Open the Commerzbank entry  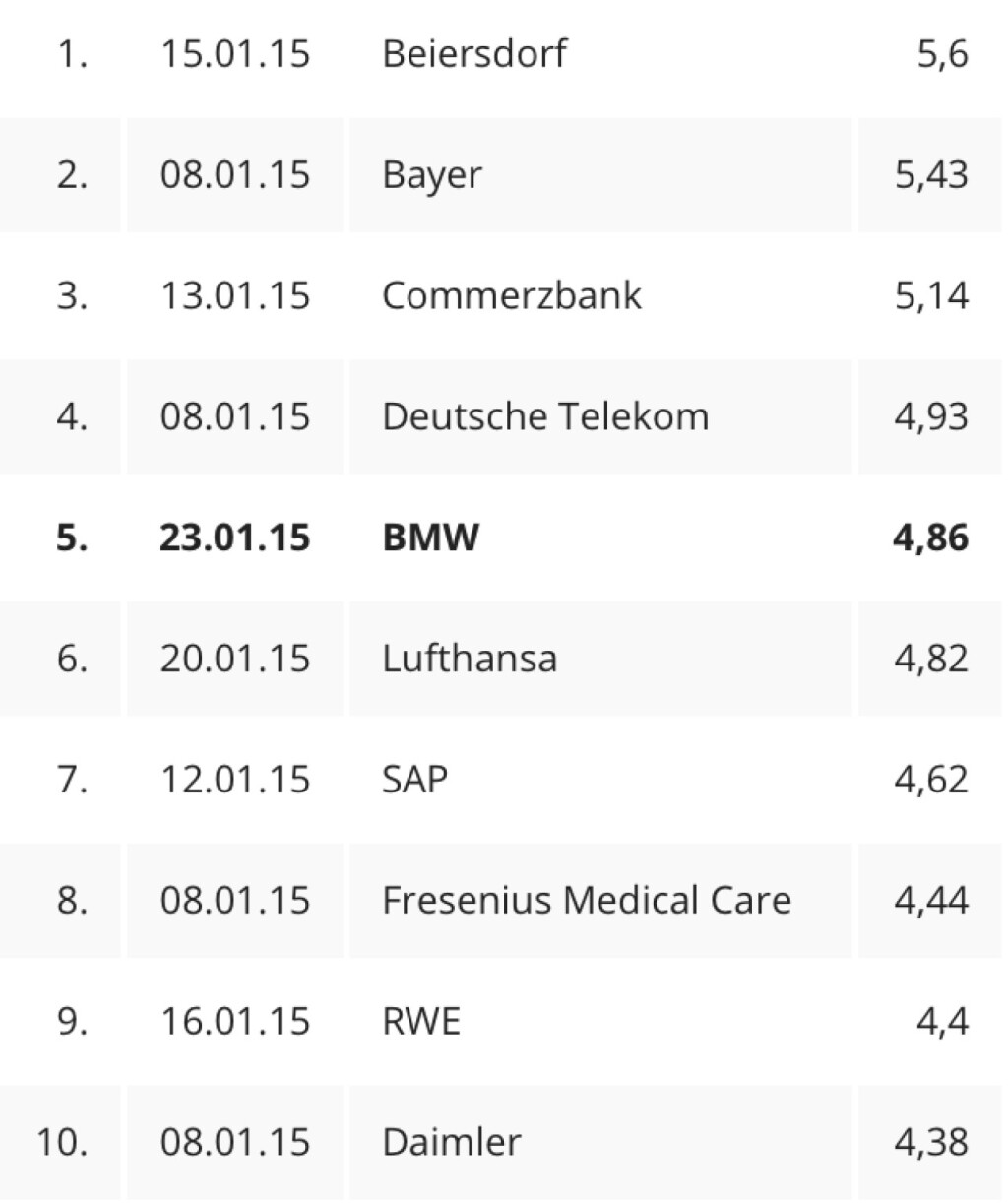(x=512, y=295)
